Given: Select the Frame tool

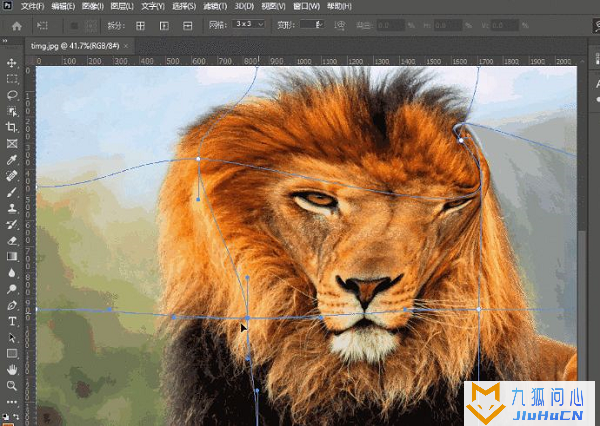Looking at the screenshot, I should point(12,144).
